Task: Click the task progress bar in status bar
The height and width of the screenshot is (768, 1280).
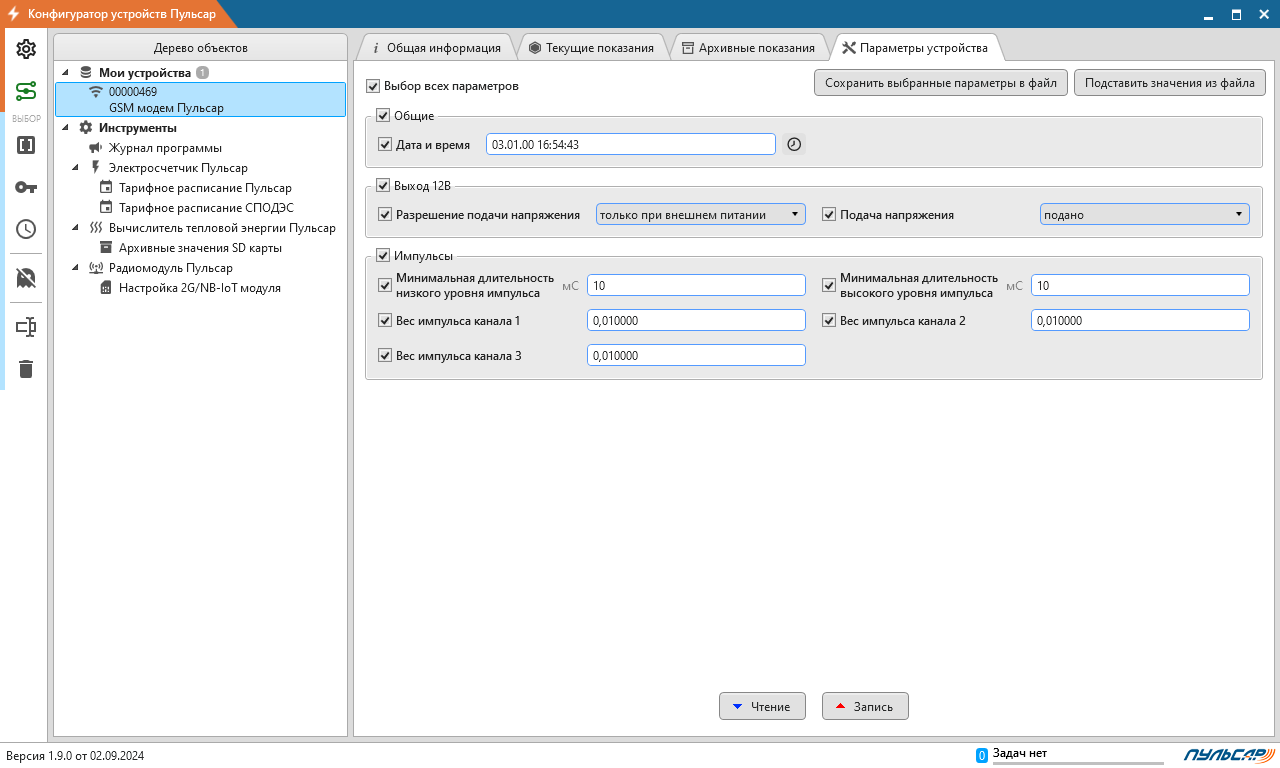Action: [1078, 763]
